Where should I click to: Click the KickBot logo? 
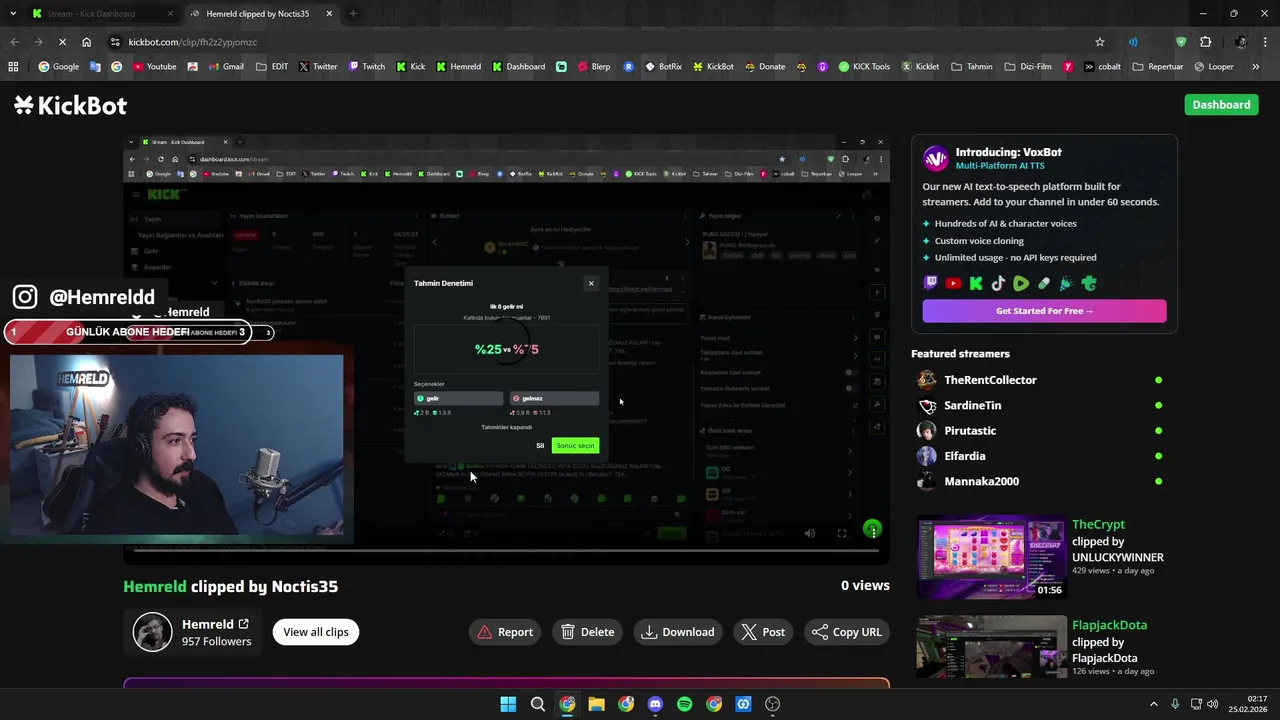(70, 105)
